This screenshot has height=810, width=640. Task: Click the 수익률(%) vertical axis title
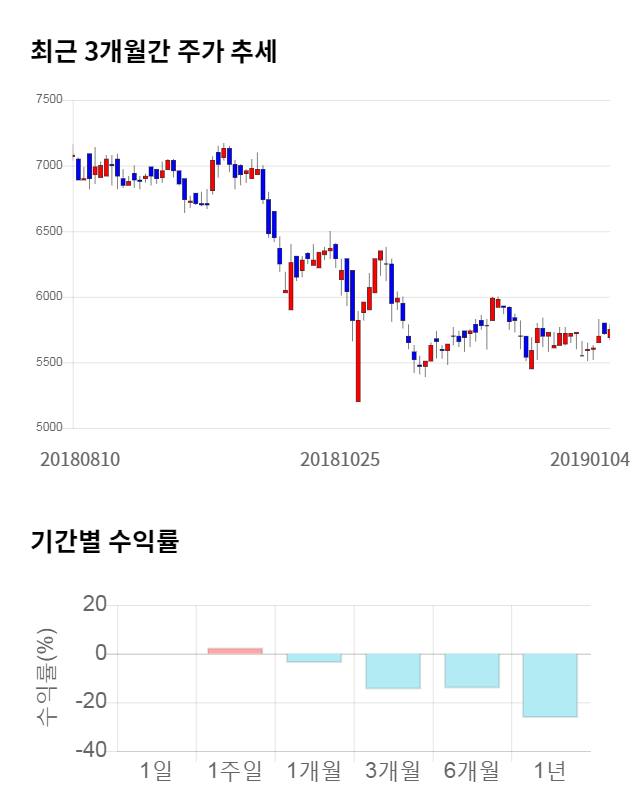click(46, 677)
